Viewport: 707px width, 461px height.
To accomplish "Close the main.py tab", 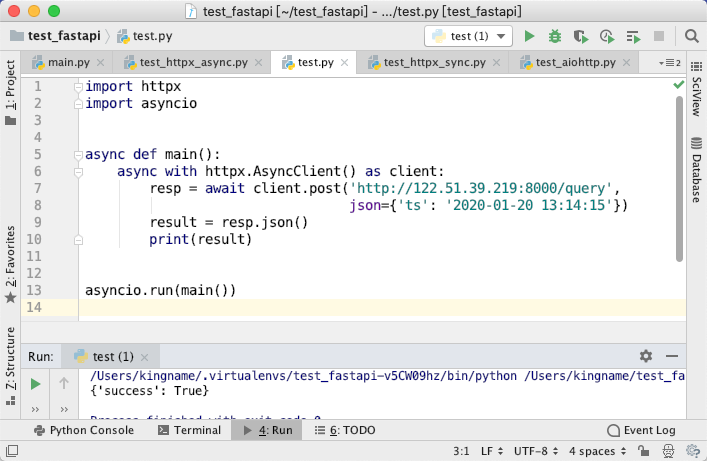I will pyautogui.click(x=101, y=62).
